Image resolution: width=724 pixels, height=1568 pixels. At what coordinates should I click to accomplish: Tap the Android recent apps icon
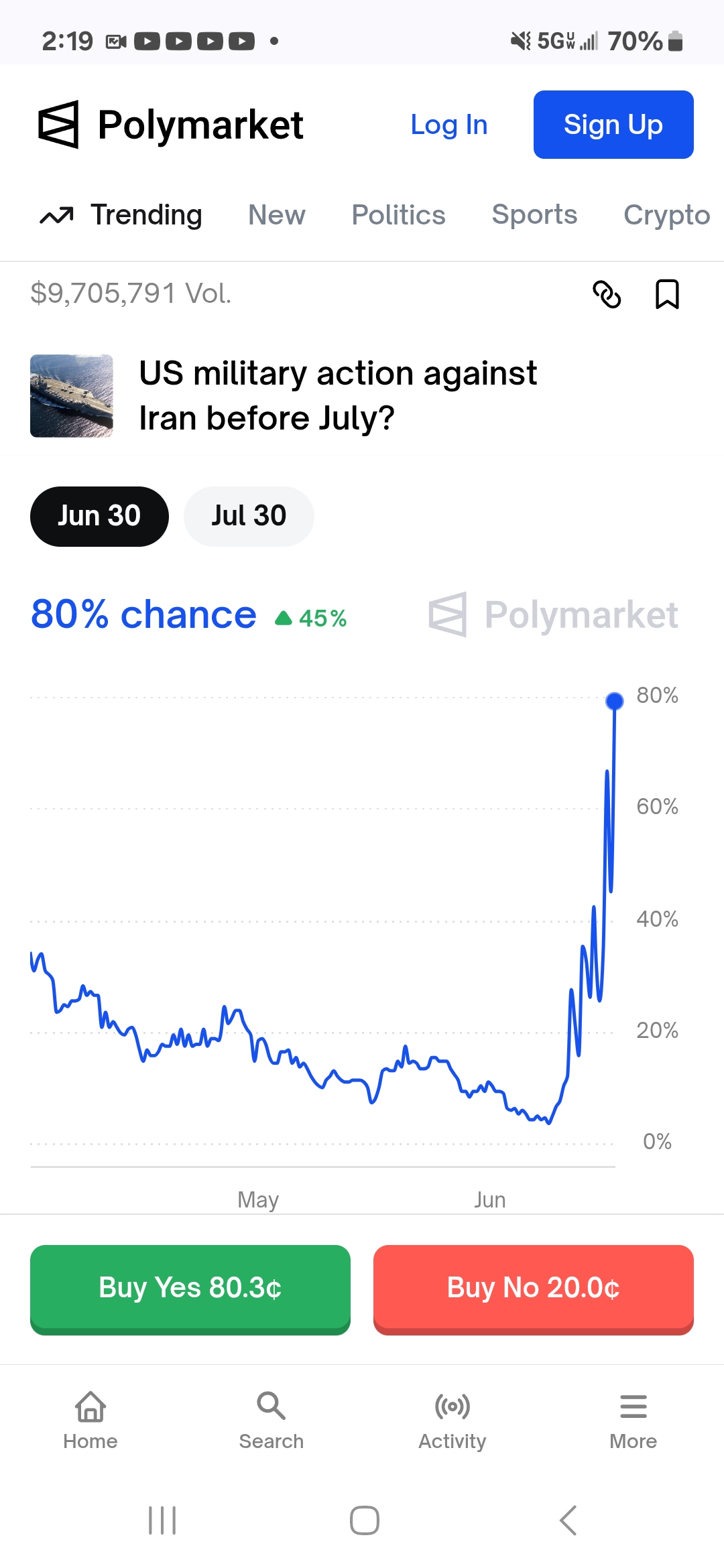pos(162,1520)
